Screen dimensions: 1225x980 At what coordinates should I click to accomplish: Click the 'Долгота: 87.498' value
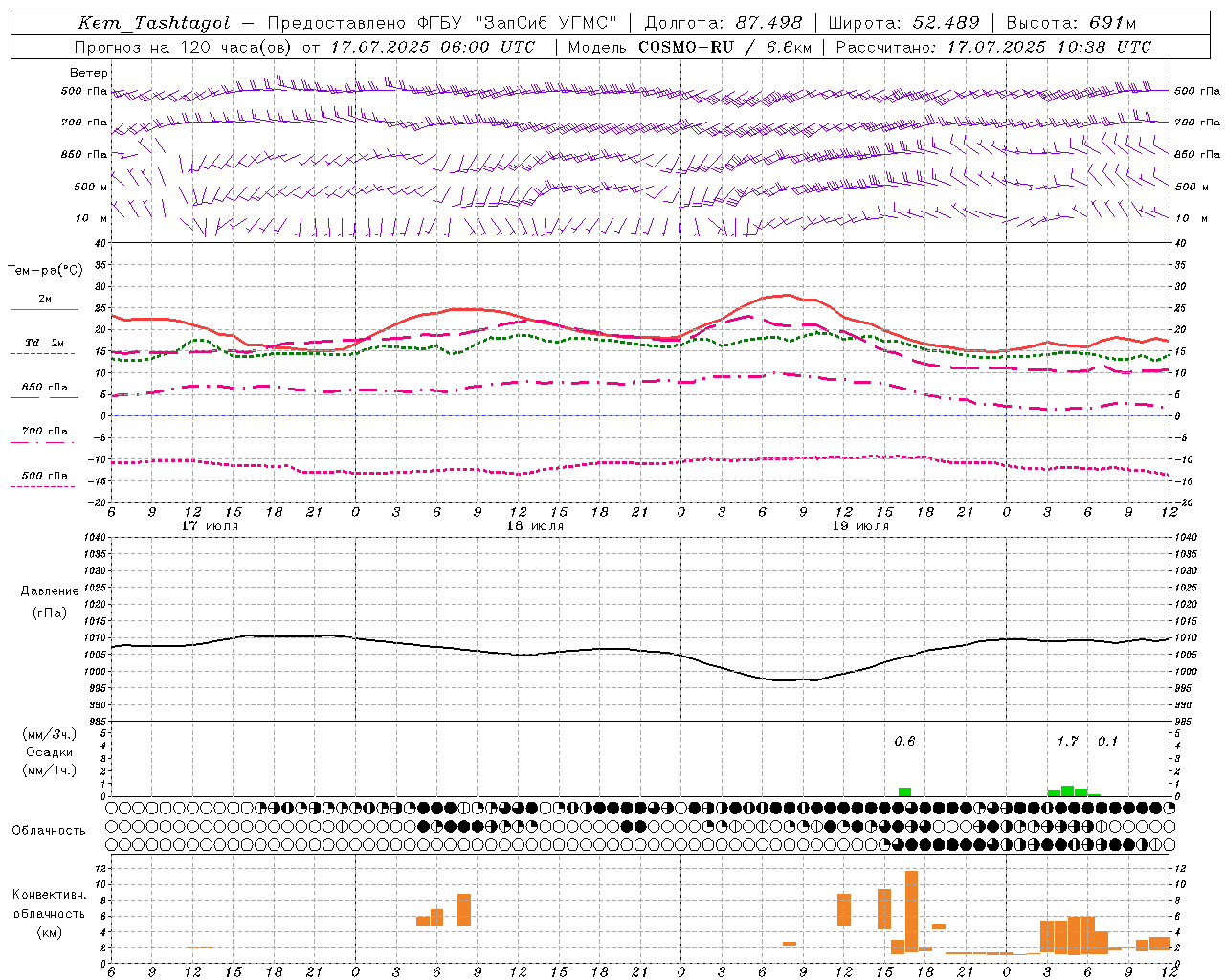coord(724,23)
